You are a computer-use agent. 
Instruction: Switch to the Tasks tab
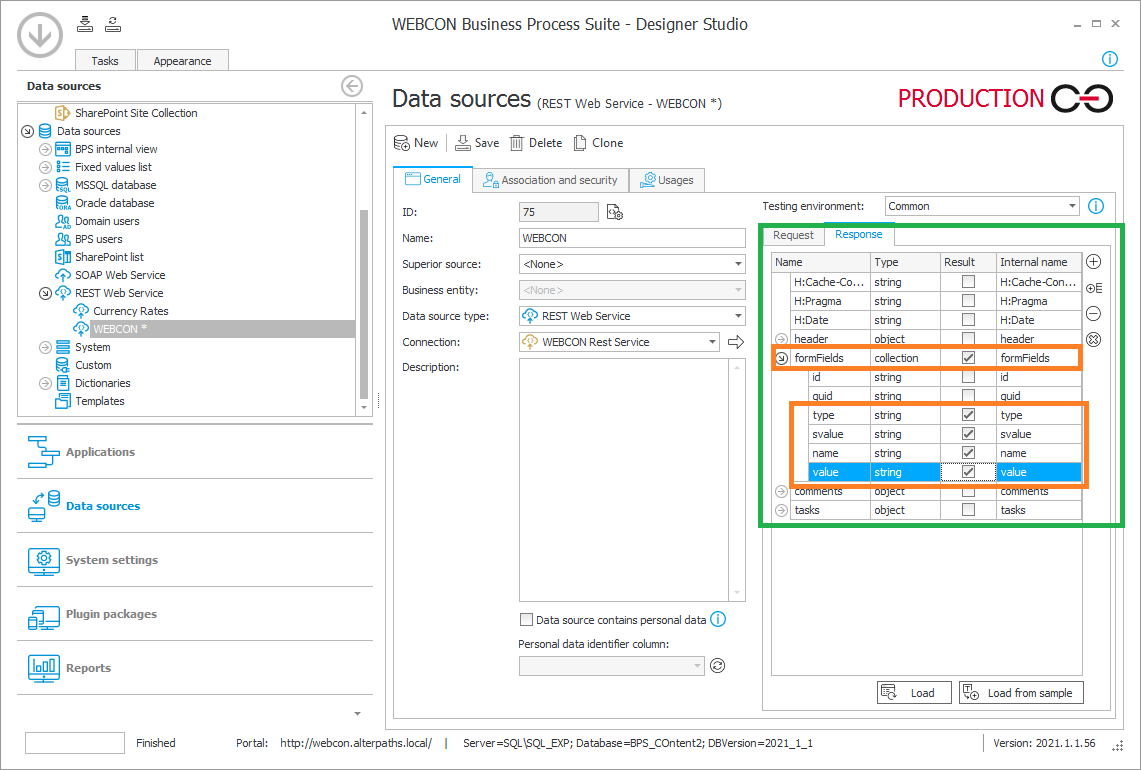point(105,60)
